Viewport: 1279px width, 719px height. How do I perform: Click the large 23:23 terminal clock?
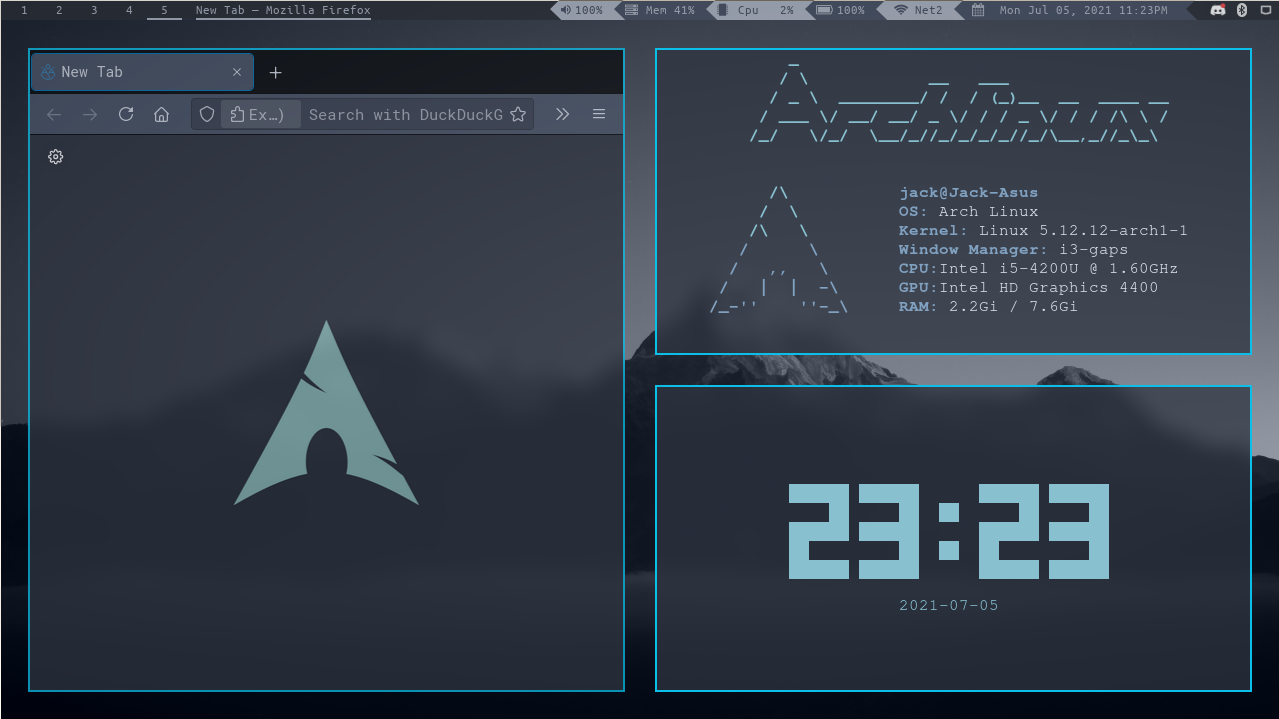point(949,531)
